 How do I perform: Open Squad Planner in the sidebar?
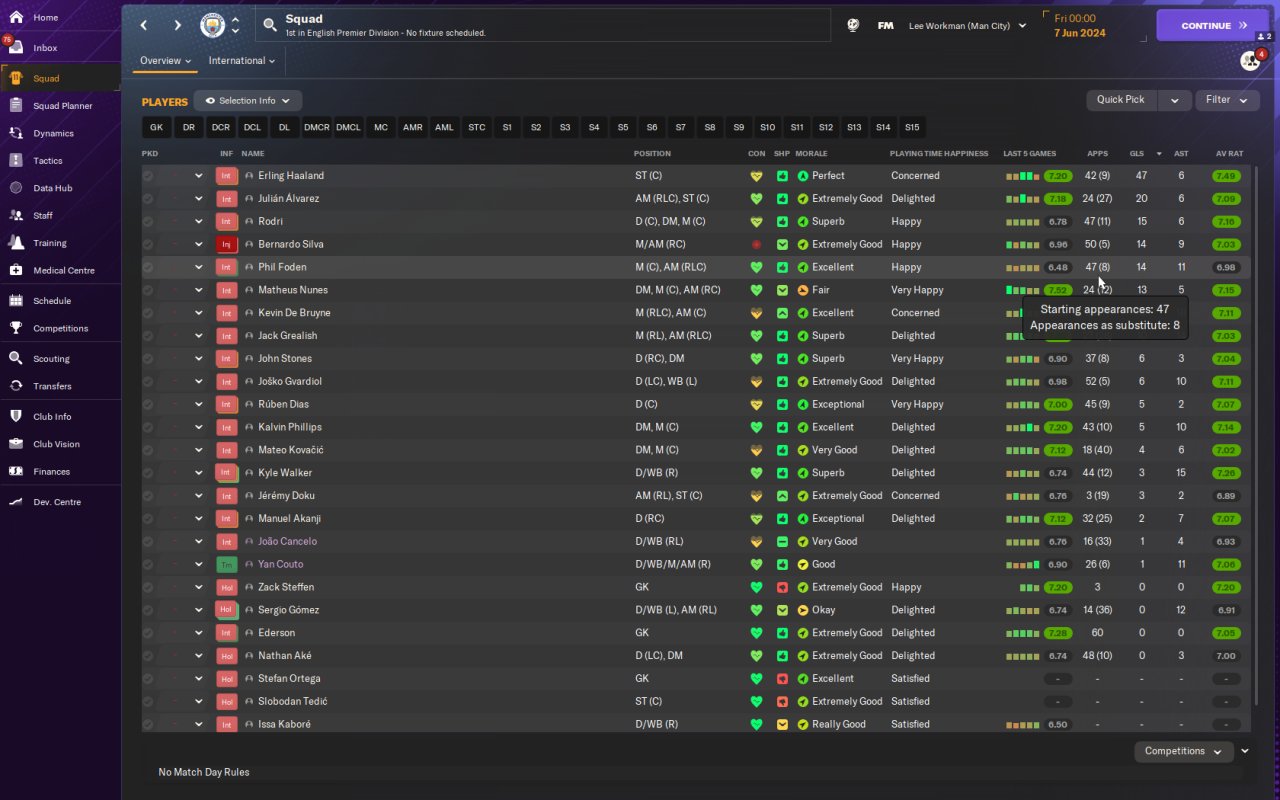(62, 106)
